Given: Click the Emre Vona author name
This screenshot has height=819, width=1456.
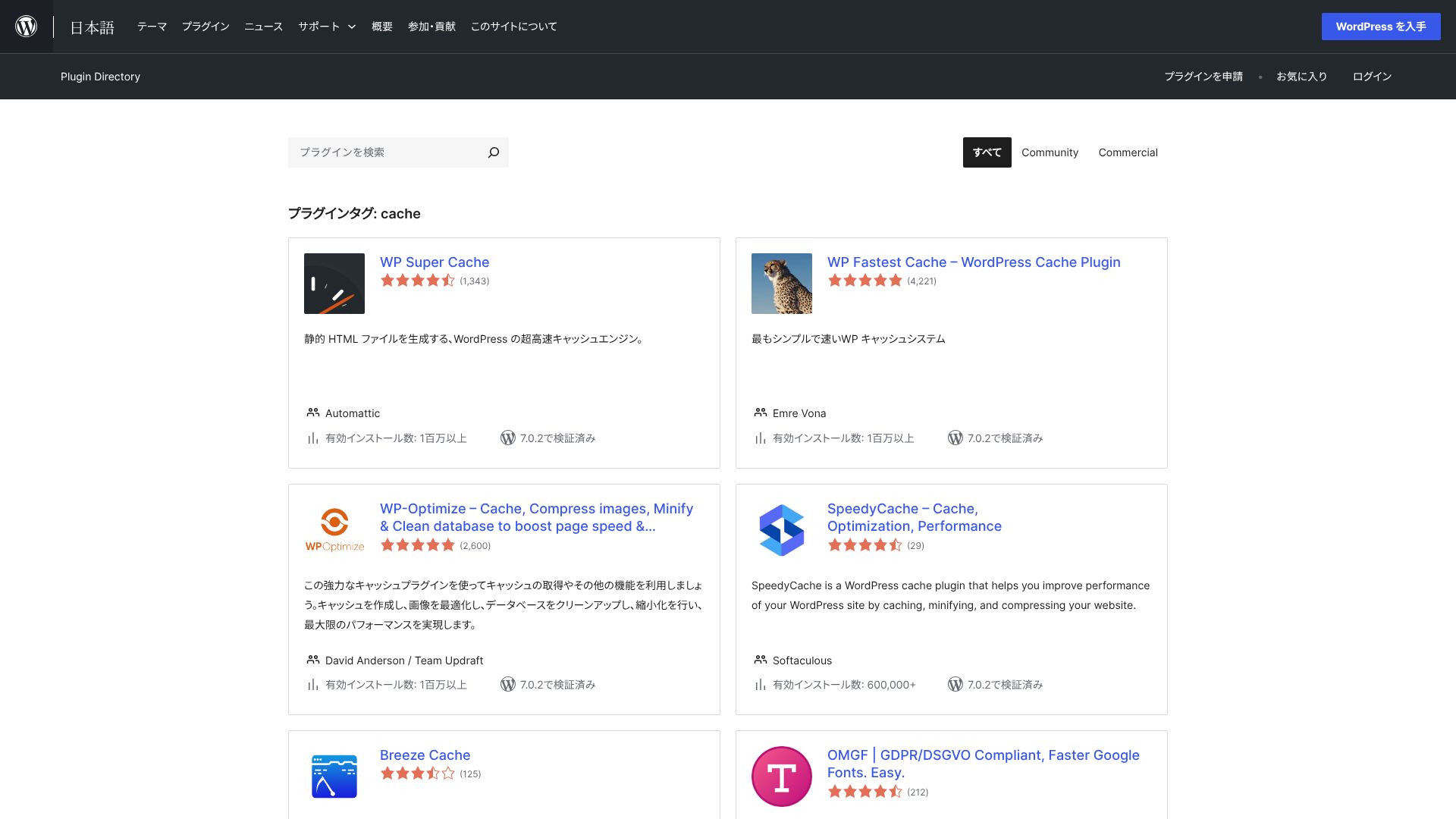Looking at the screenshot, I should (x=799, y=413).
